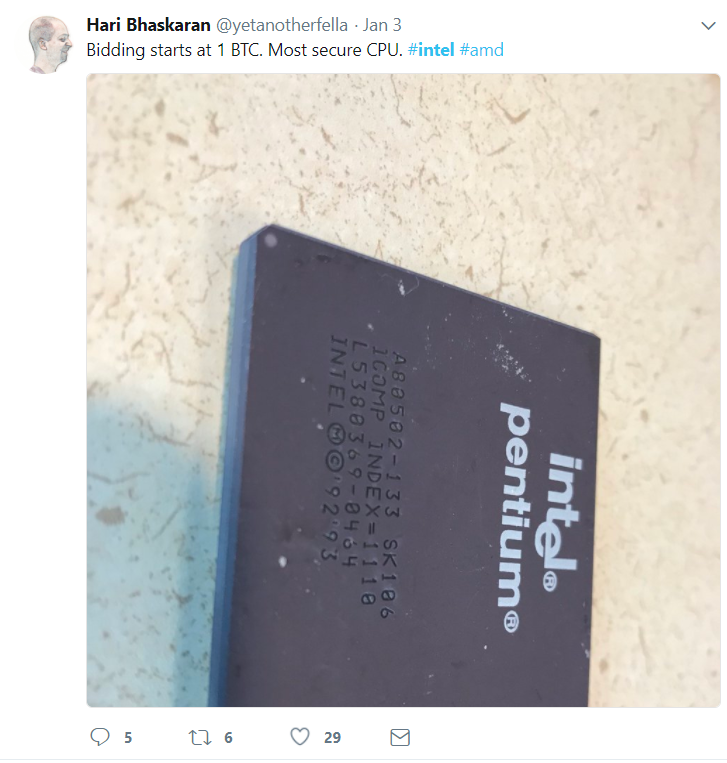Retweet using the retweet arrows icon
Viewport: 727px width, 763px height.
[x=200, y=737]
